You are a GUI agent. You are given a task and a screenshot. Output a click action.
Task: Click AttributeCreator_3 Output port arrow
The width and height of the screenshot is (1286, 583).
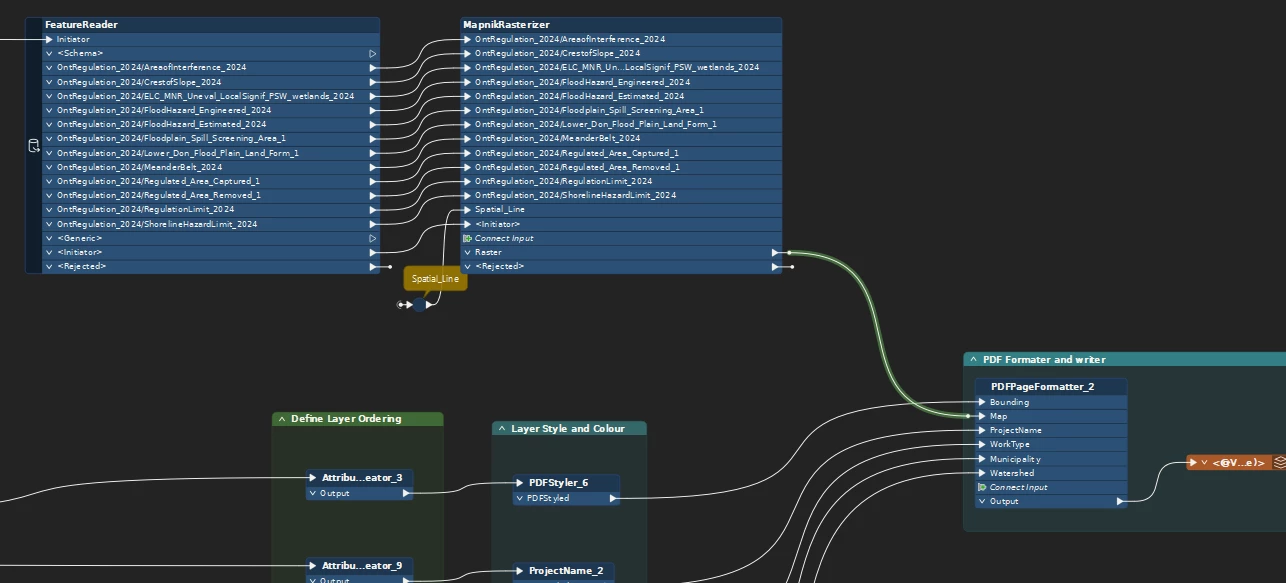tap(406, 493)
